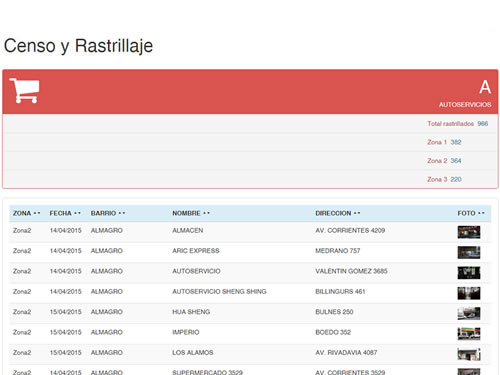This screenshot has height=375, width=500.
Task: Open Zona 1 count 382
Action: click(456, 142)
